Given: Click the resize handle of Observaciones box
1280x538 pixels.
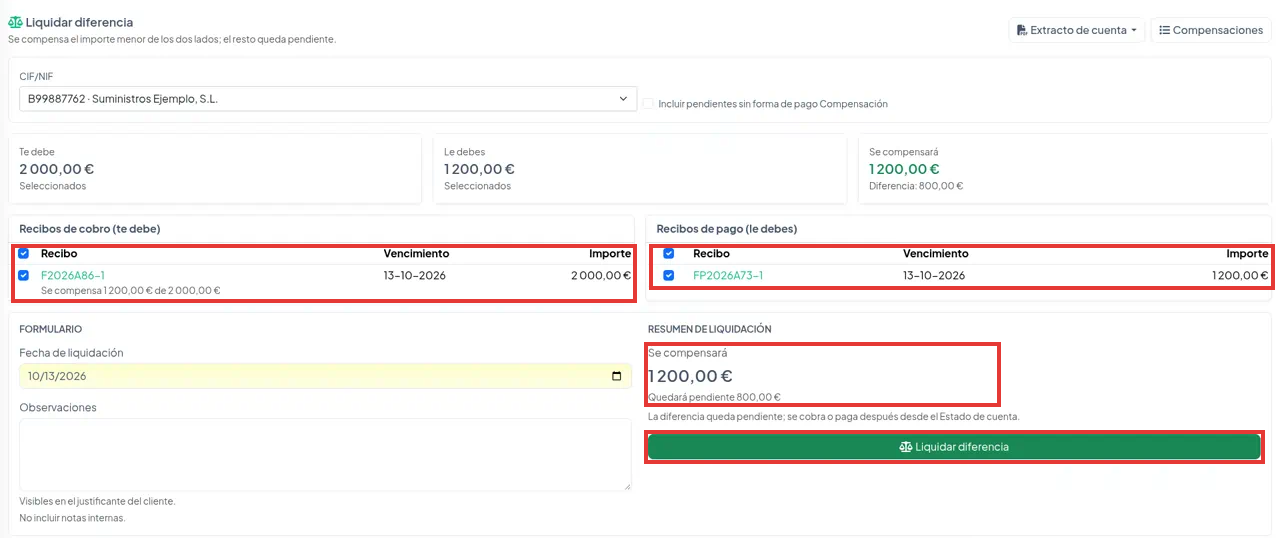Looking at the screenshot, I should click(x=627, y=487).
